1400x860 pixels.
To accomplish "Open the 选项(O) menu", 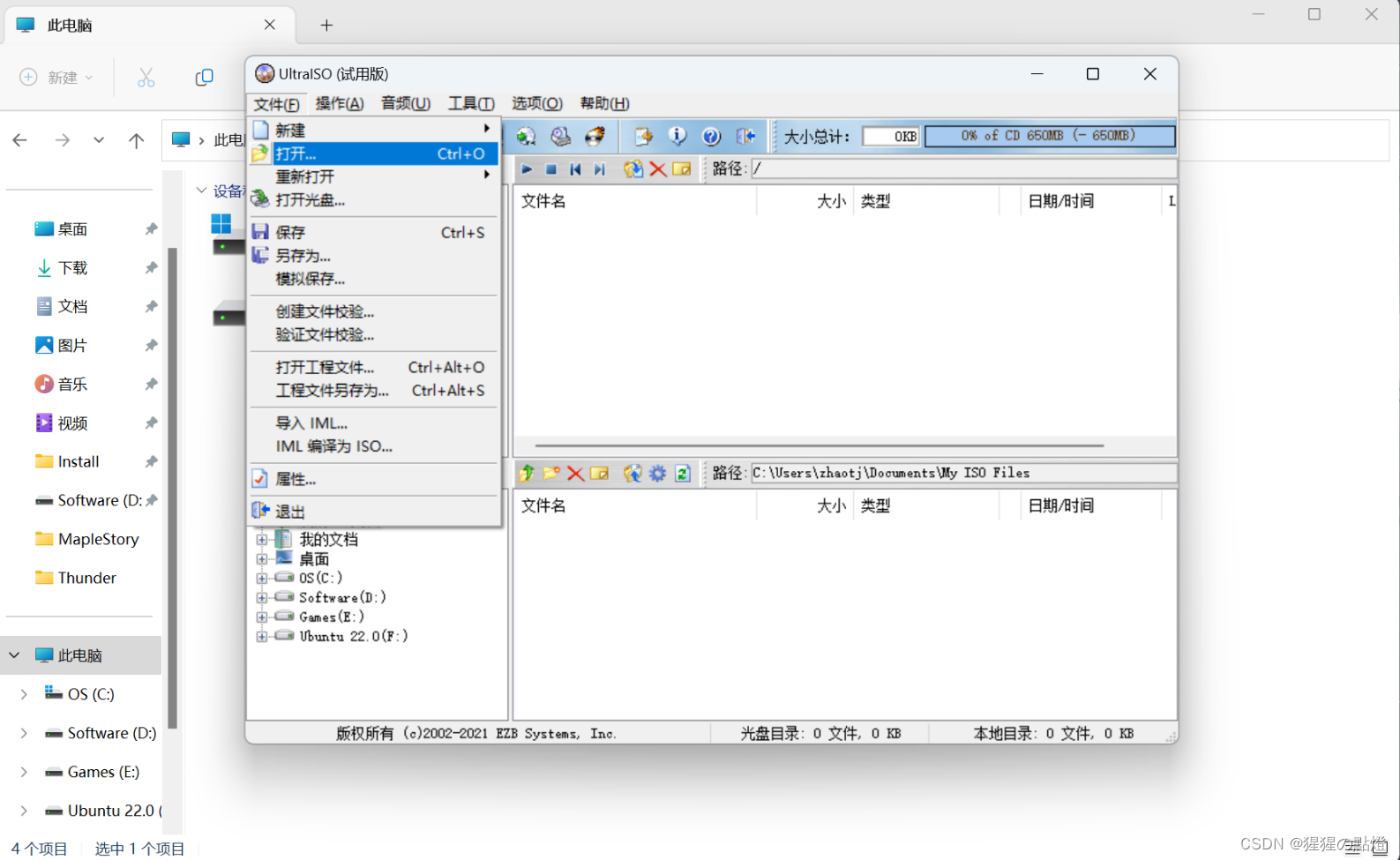I will [537, 103].
